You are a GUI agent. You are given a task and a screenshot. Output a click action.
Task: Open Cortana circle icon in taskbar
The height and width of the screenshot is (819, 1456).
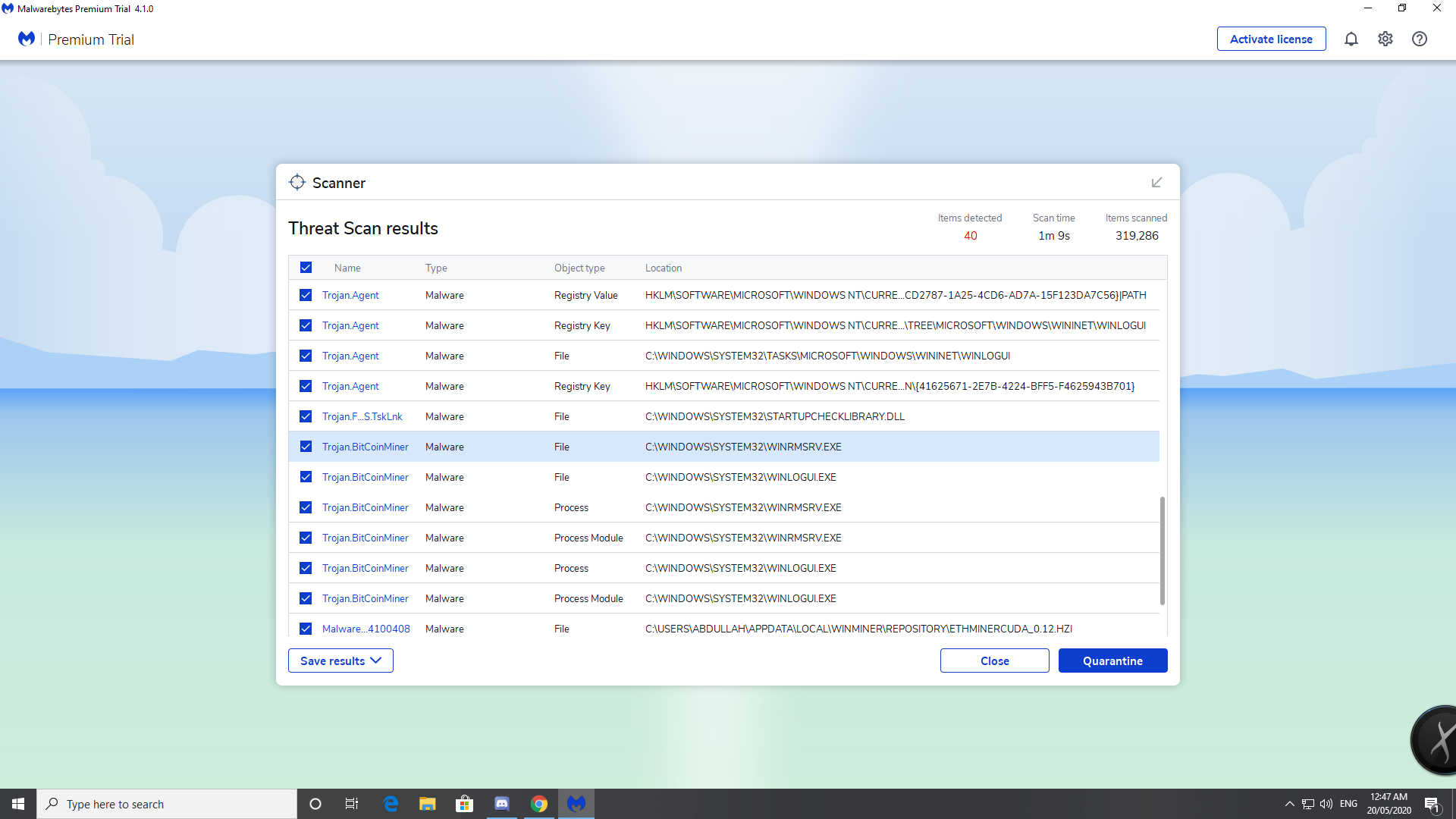point(315,804)
